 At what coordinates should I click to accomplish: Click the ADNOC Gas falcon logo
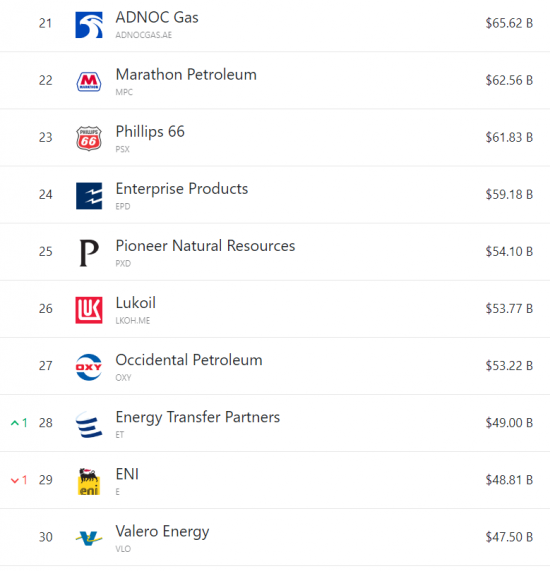(x=89, y=25)
